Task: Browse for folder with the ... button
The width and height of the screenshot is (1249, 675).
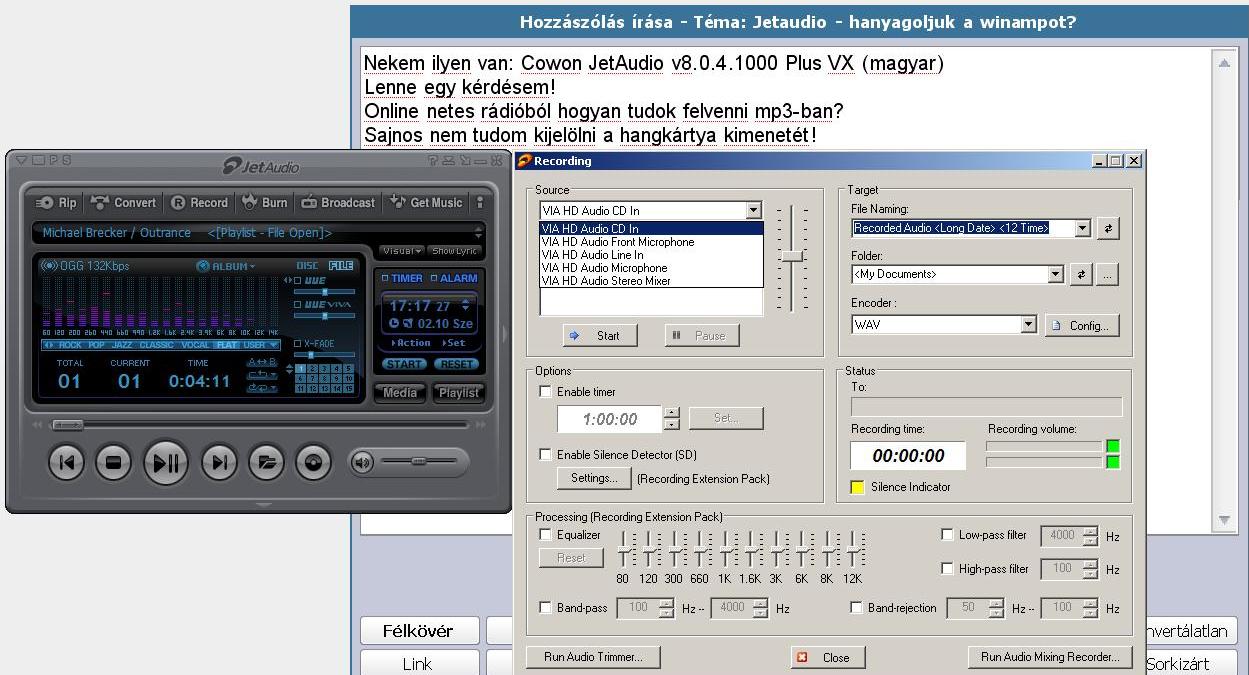Action: (1107, 274)
